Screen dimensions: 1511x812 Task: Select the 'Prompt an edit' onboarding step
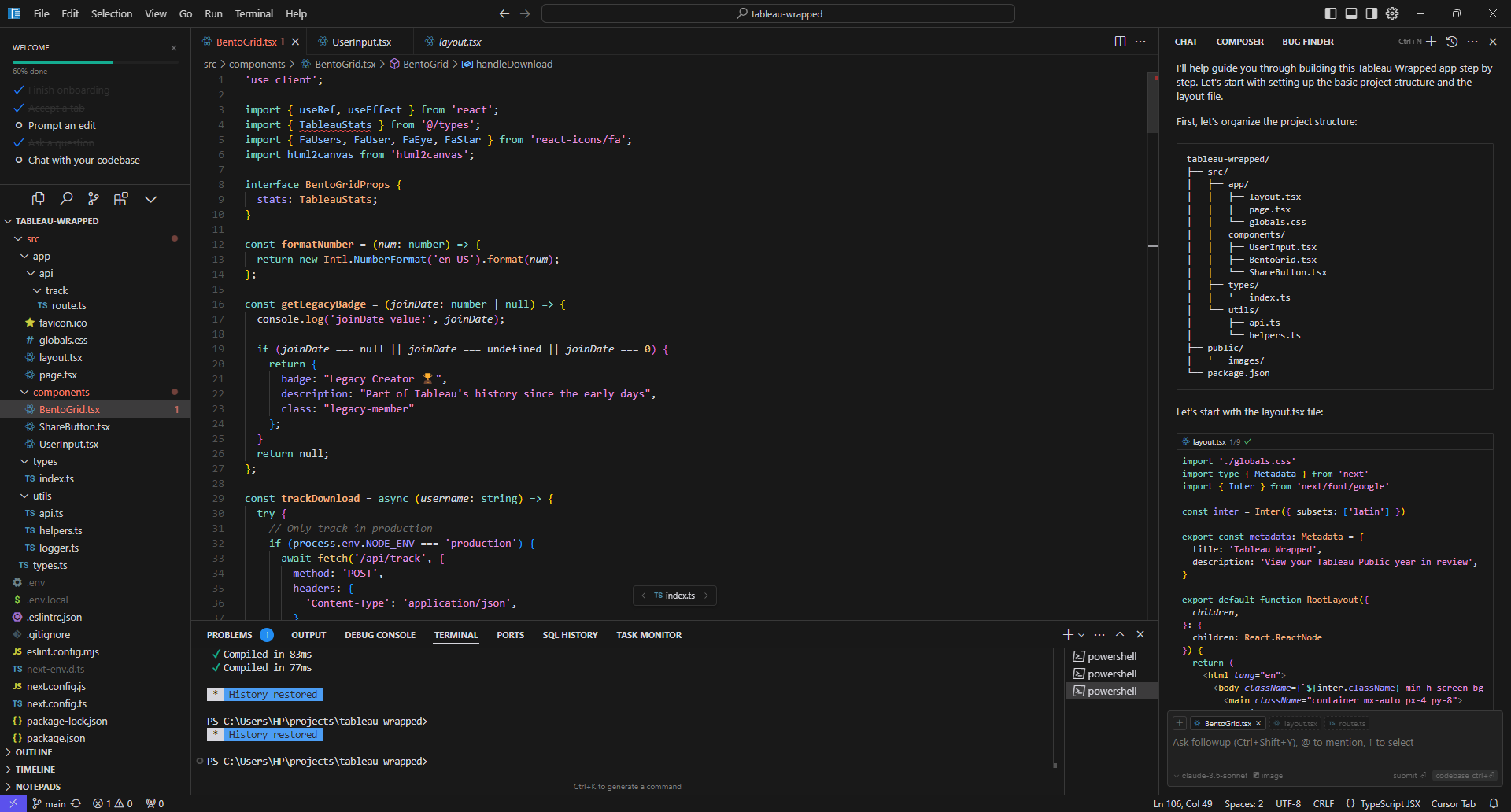click(61, 126)
